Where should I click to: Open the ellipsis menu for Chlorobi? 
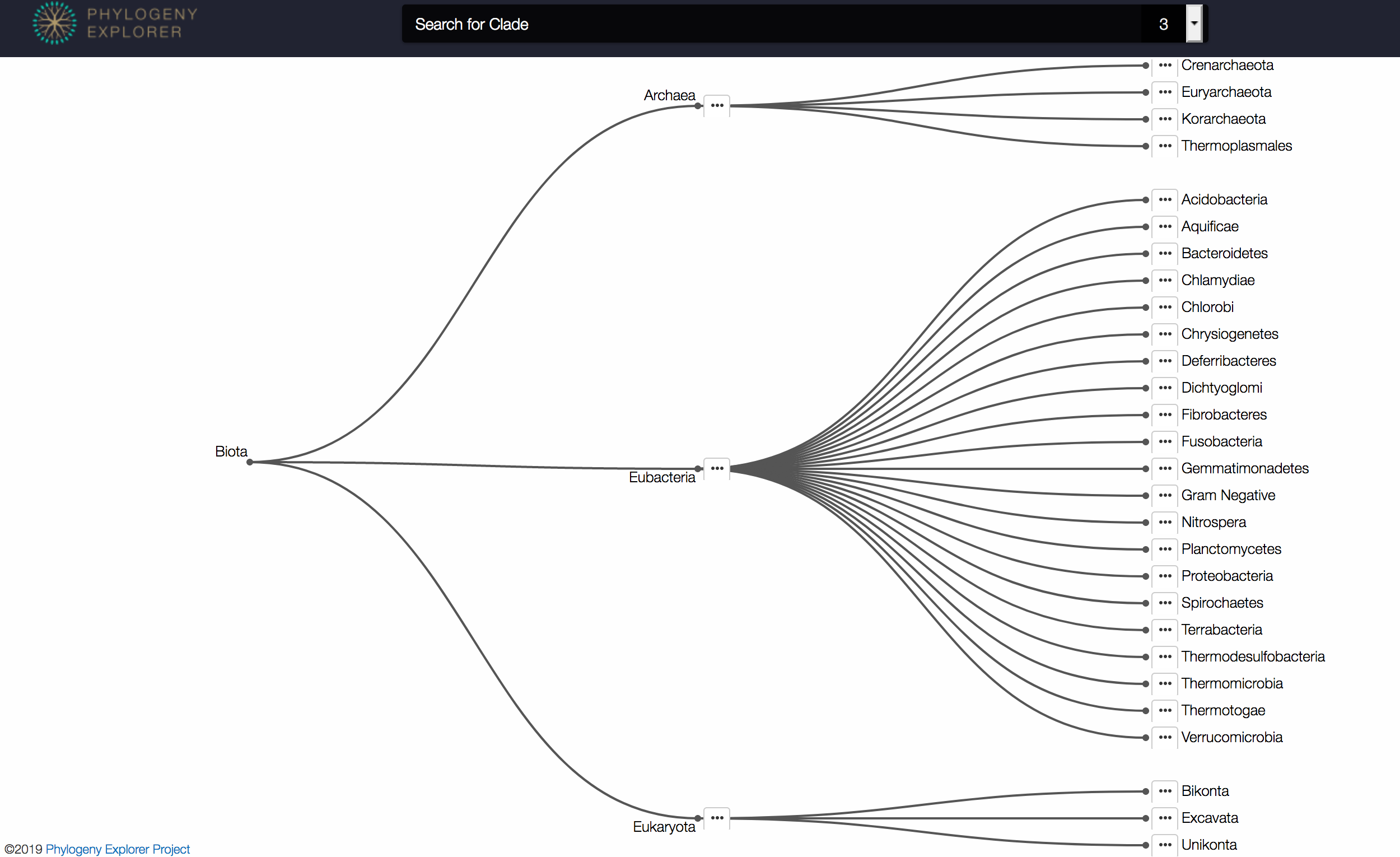coord(1165,308)
